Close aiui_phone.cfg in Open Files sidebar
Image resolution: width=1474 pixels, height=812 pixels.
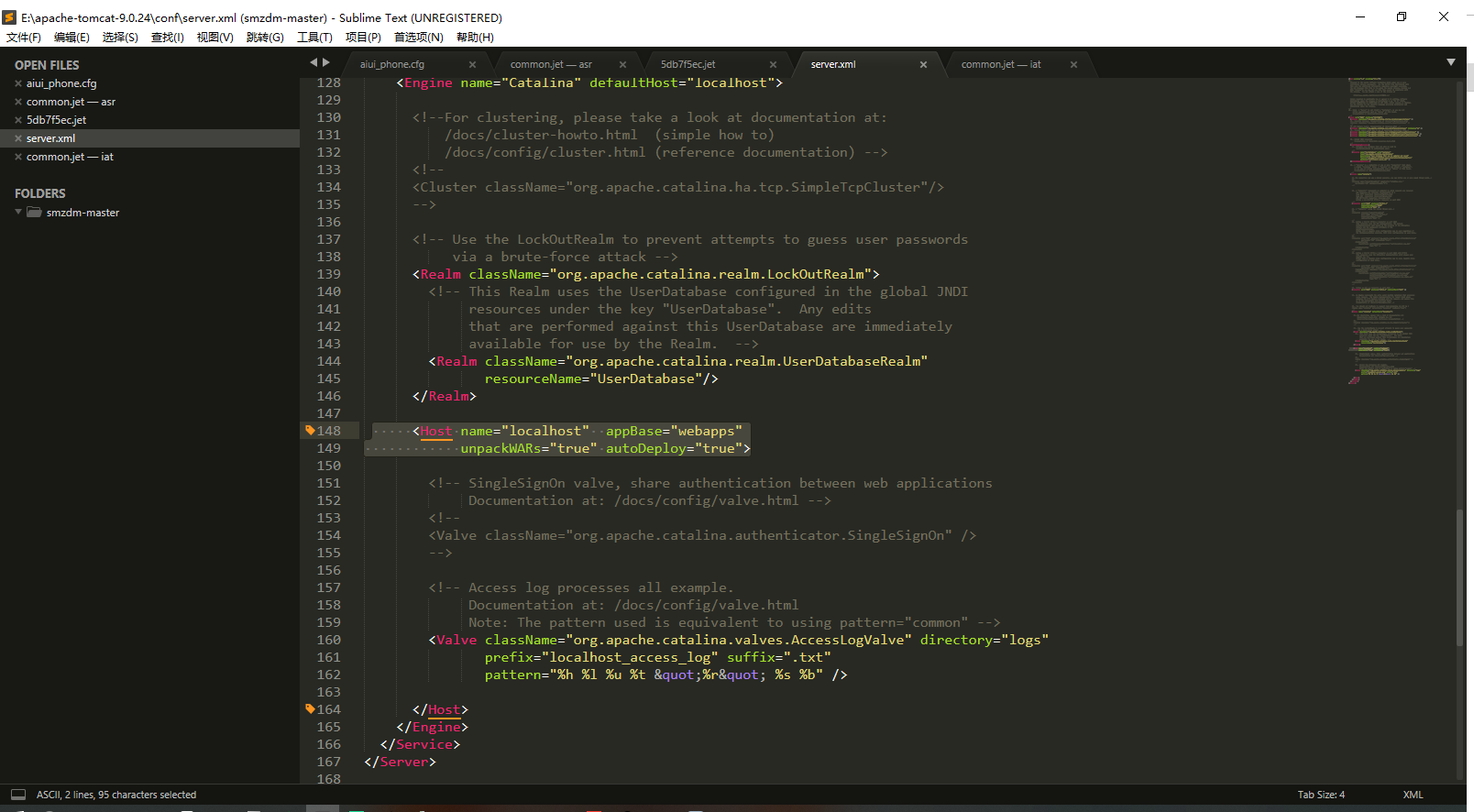[x=18, y=83]
